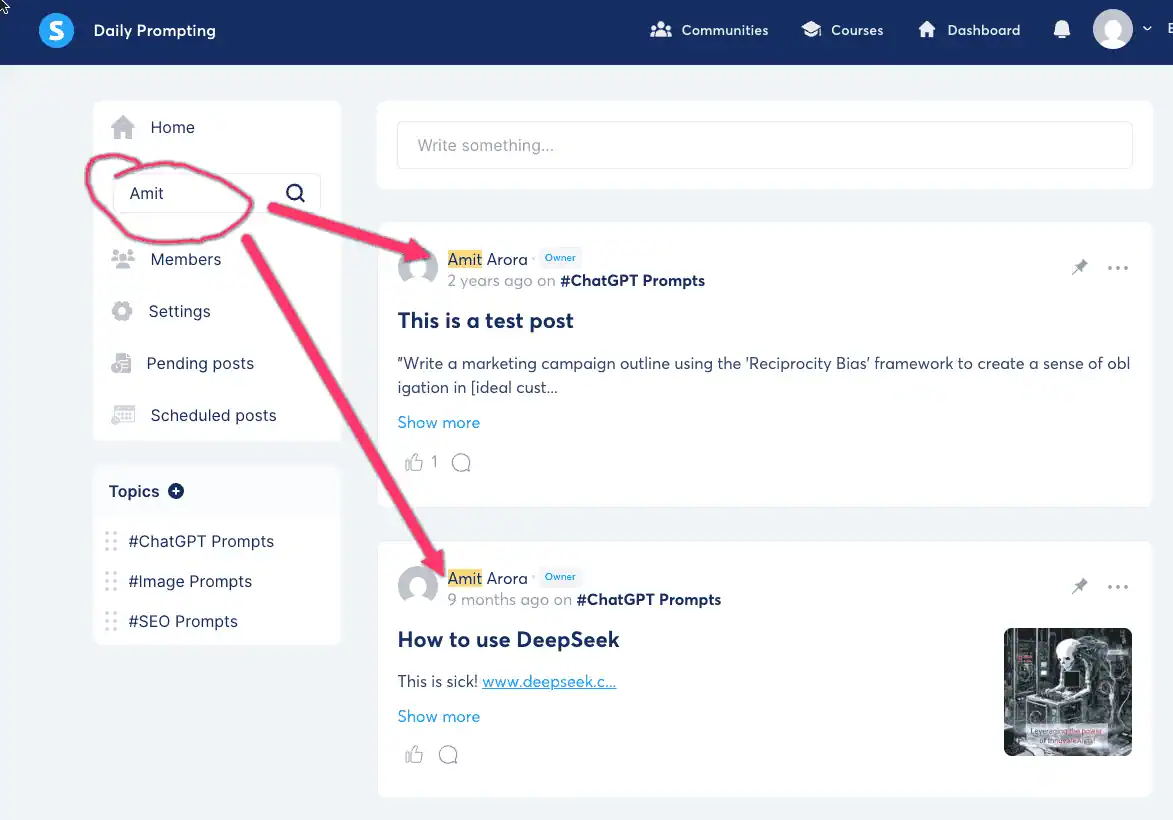Toggle the like on 'This is a test post'

click(414, 462)
